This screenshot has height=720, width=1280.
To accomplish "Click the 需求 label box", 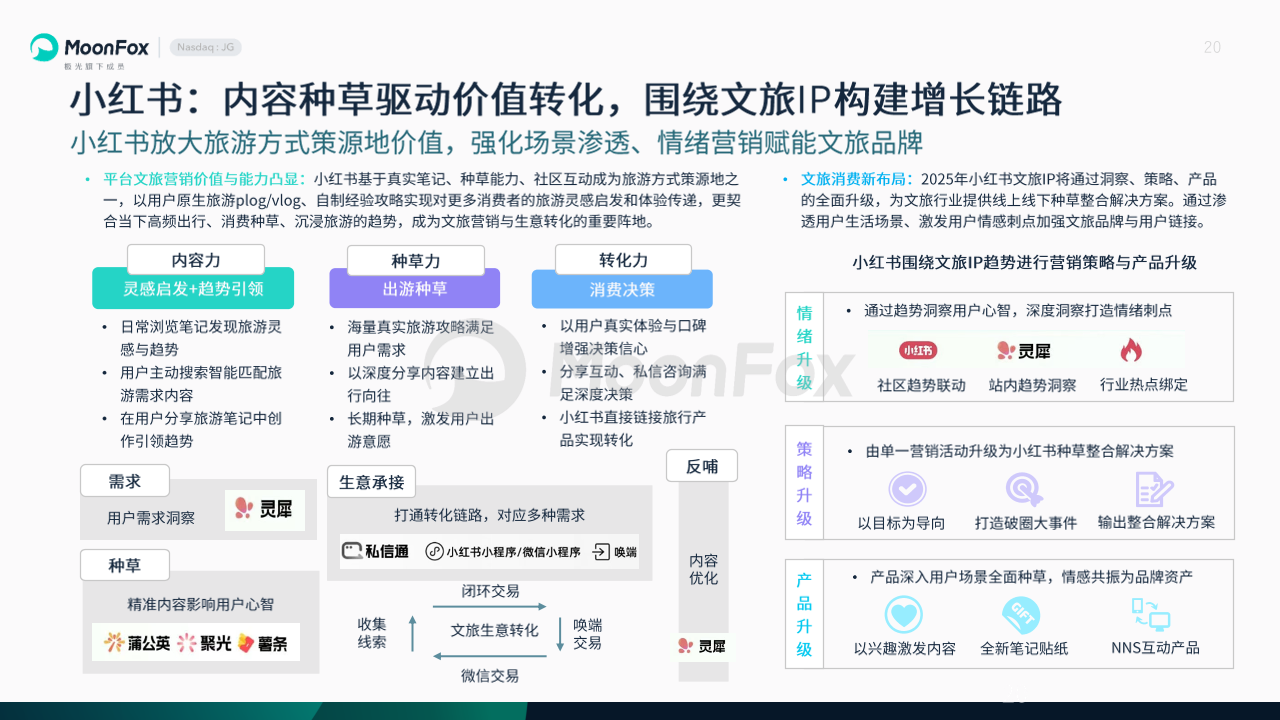I will (x=125, y=481).
